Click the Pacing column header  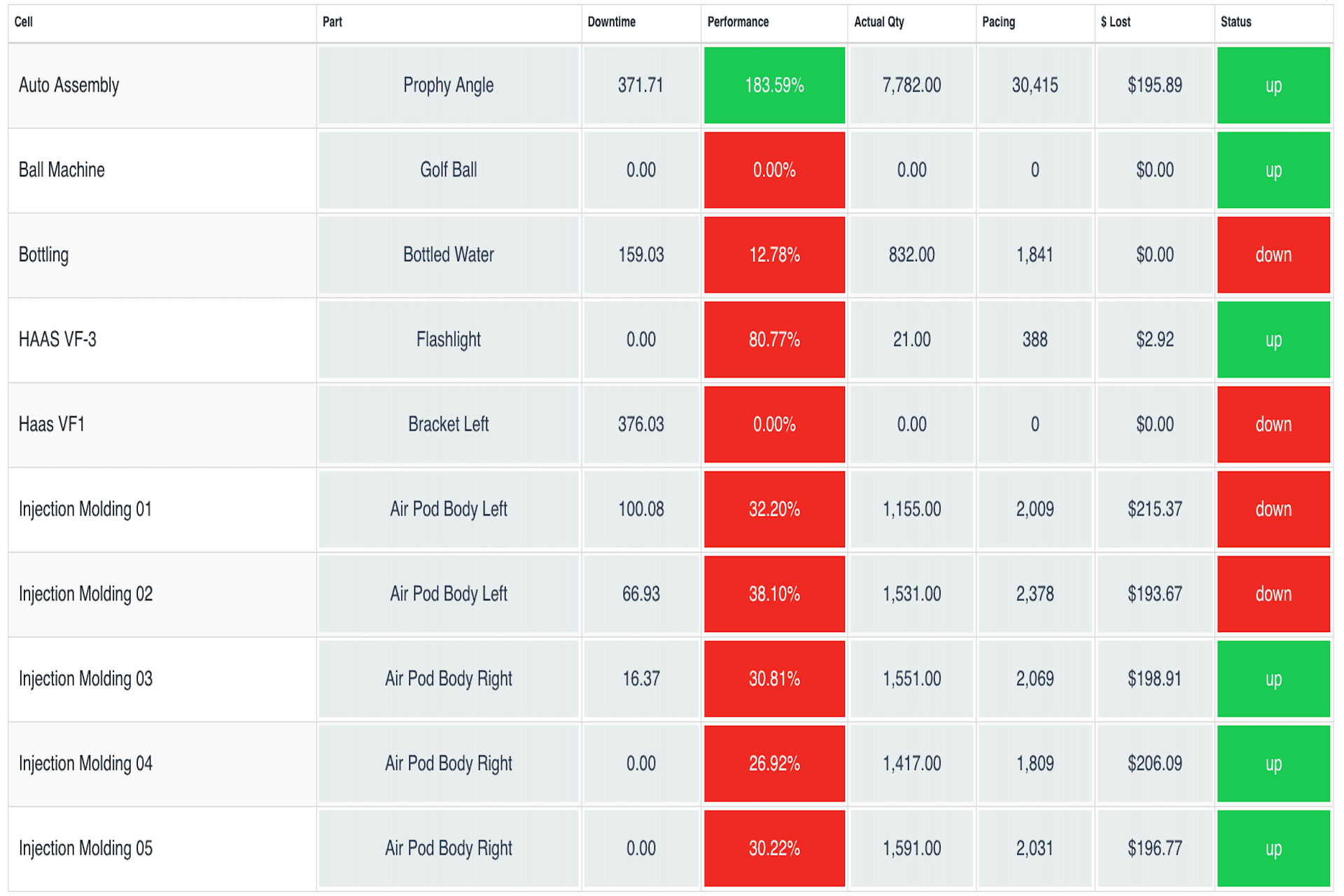point(998,22)
